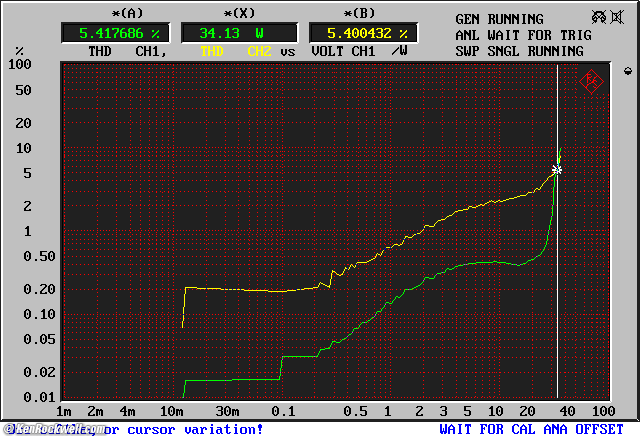
Task: Click the y-axis value 0.50
Action: pyautogui.click(x=39, y=256)
